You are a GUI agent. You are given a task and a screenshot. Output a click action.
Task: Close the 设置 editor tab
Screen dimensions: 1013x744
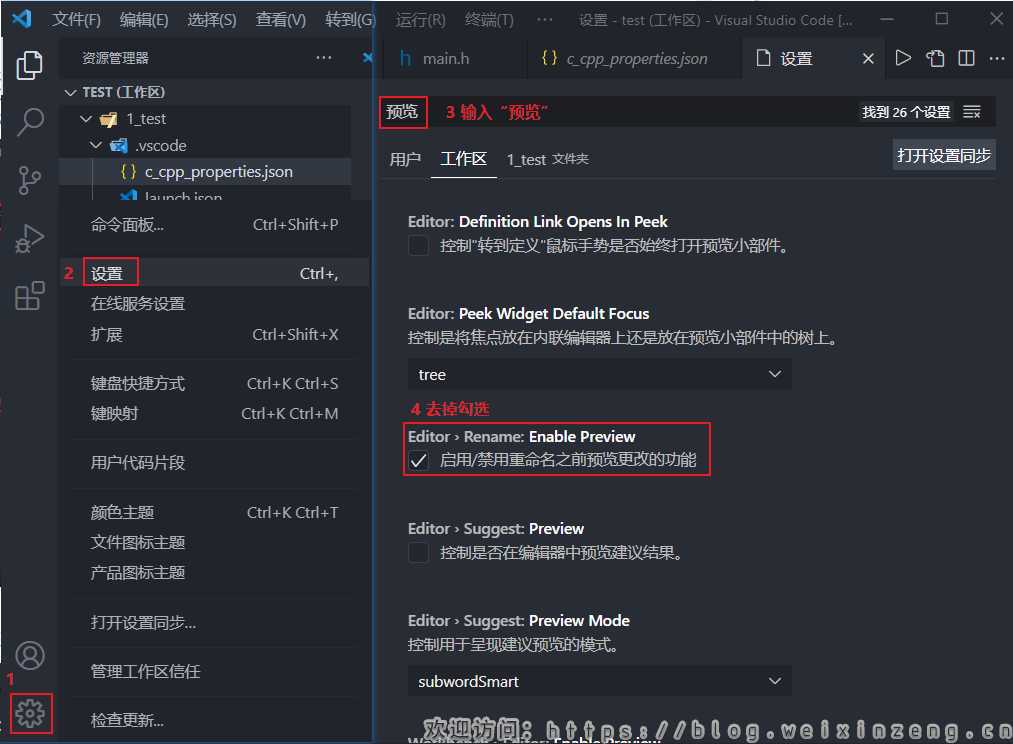pyautogui.click(x=868, y=59)
